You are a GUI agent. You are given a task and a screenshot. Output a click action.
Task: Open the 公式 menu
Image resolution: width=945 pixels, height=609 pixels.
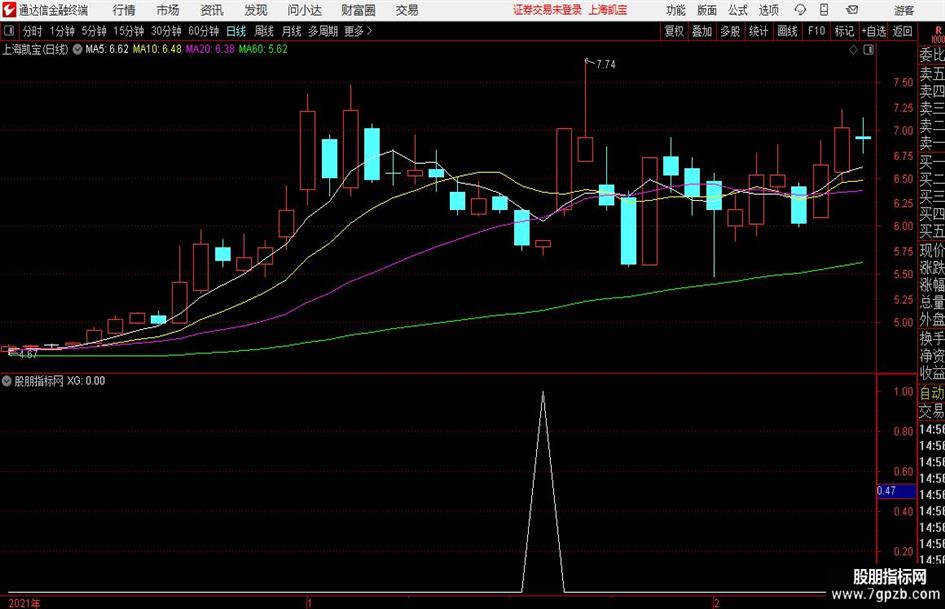[738, 10]
